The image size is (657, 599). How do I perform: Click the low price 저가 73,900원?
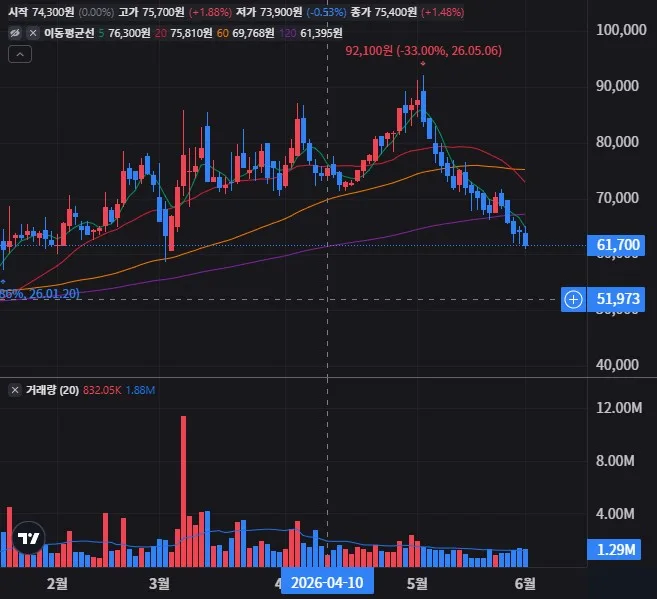coord(269,12)
